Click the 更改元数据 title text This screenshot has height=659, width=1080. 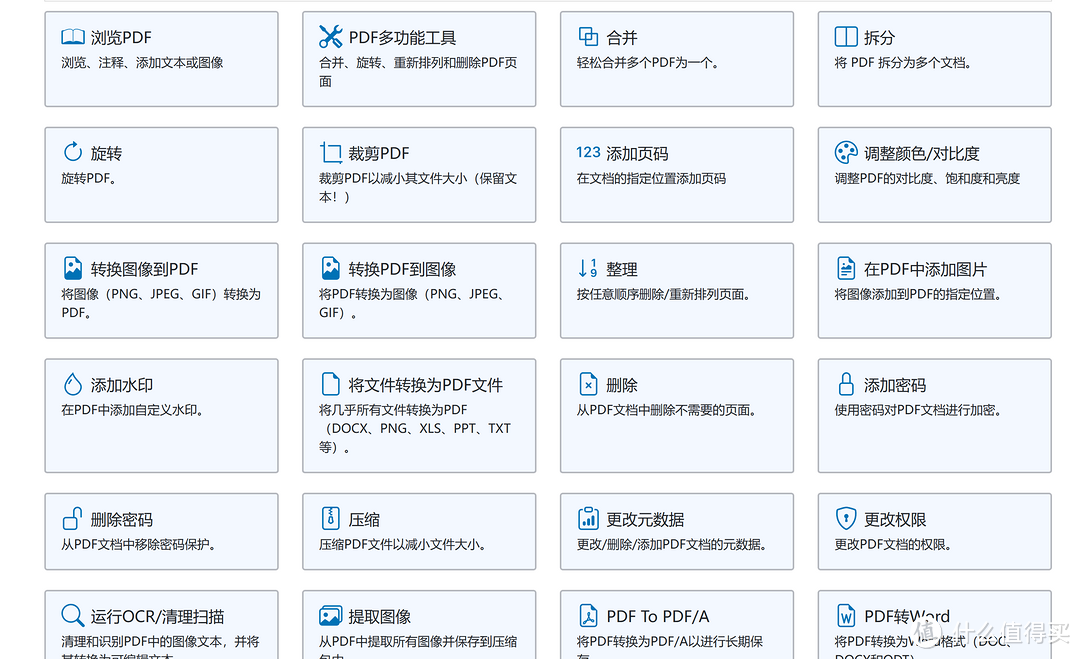(645, 519)
